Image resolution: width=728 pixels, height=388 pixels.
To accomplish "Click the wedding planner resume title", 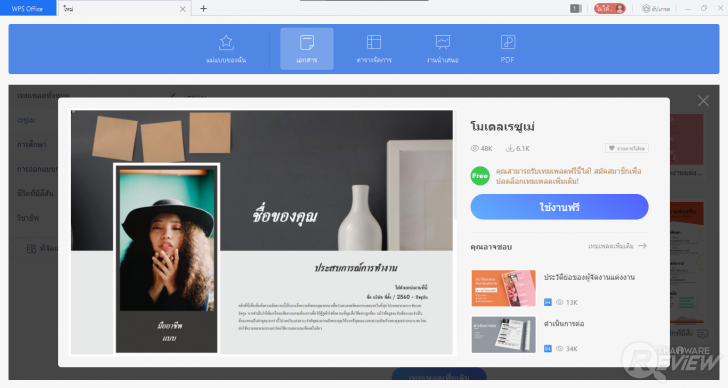I will coord(589,277).
